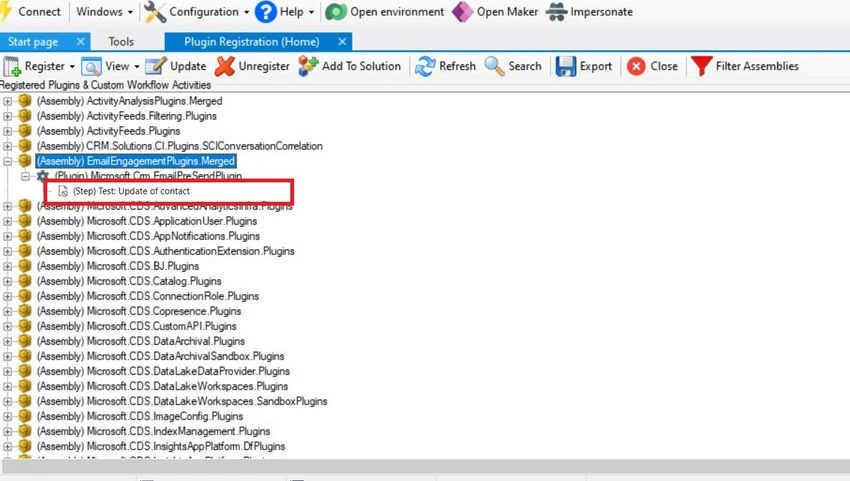This screenshot has height=481, width=850.
Task: Click the assembly icon of ActivityAnalysisPlugins.Merged
Action: coord(24,100)
